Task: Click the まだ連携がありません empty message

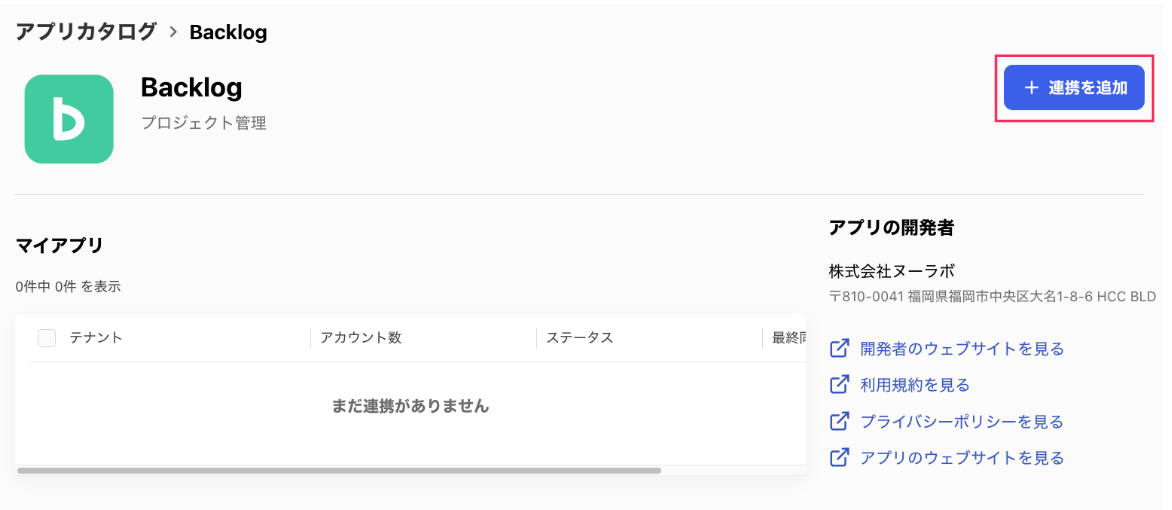Action: (410, 406)
